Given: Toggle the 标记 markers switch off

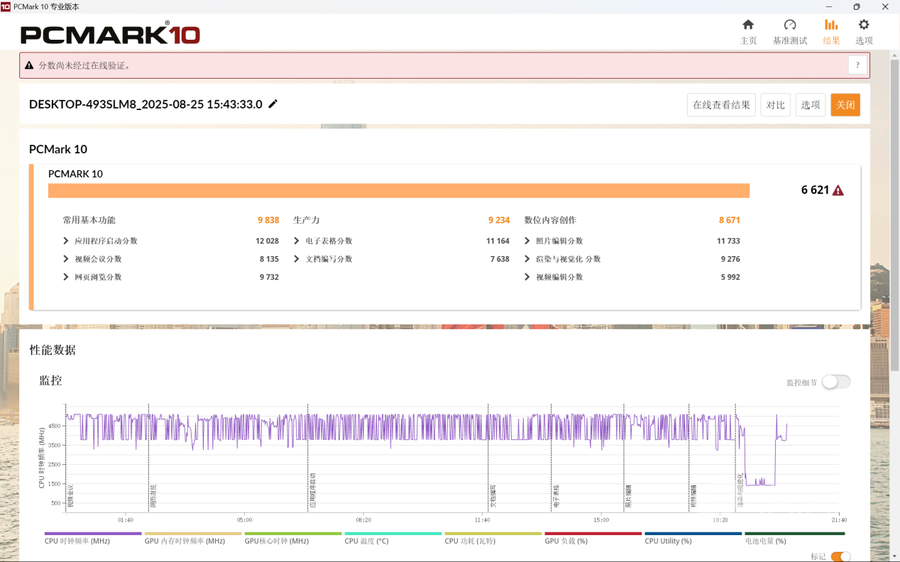Looking at the screenshot, I should click(x=840, y=557).
